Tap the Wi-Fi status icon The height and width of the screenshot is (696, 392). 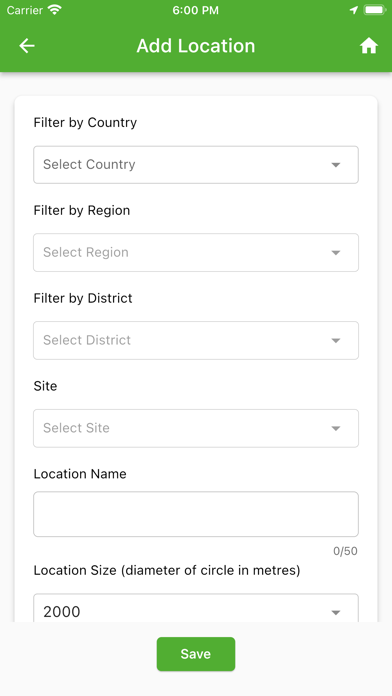click(x=55, y=10)
